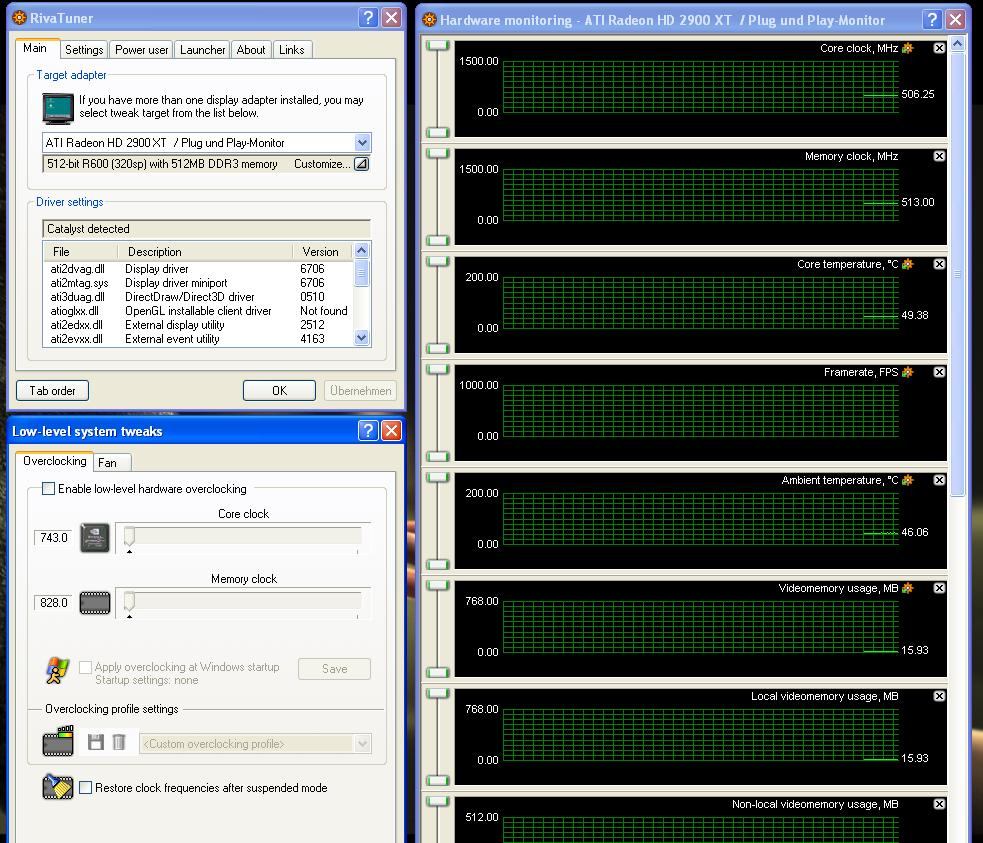Hide the Core clock graph with its X
Image resolution: width=983 pixels, height=843 pixels.
(x=939, y=48)
